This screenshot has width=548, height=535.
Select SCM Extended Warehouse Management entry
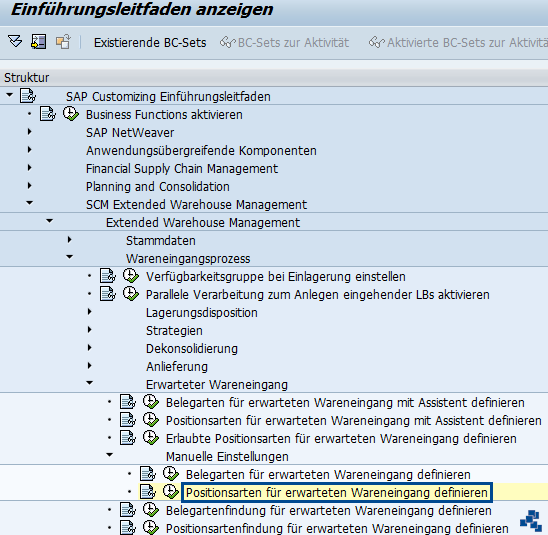coord(196,205)
